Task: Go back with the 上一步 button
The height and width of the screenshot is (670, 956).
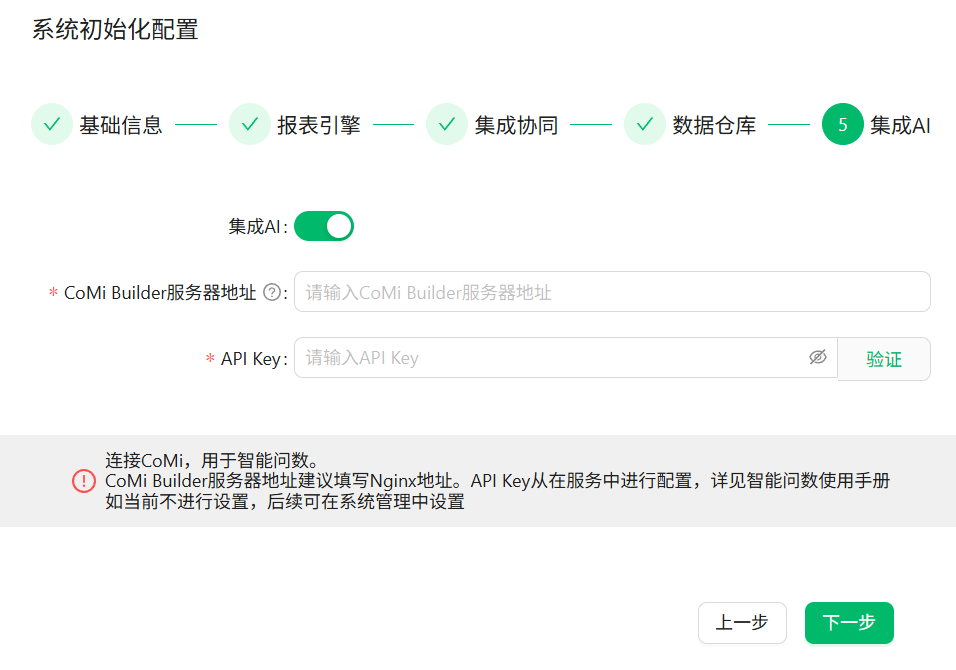Action: 742,622
